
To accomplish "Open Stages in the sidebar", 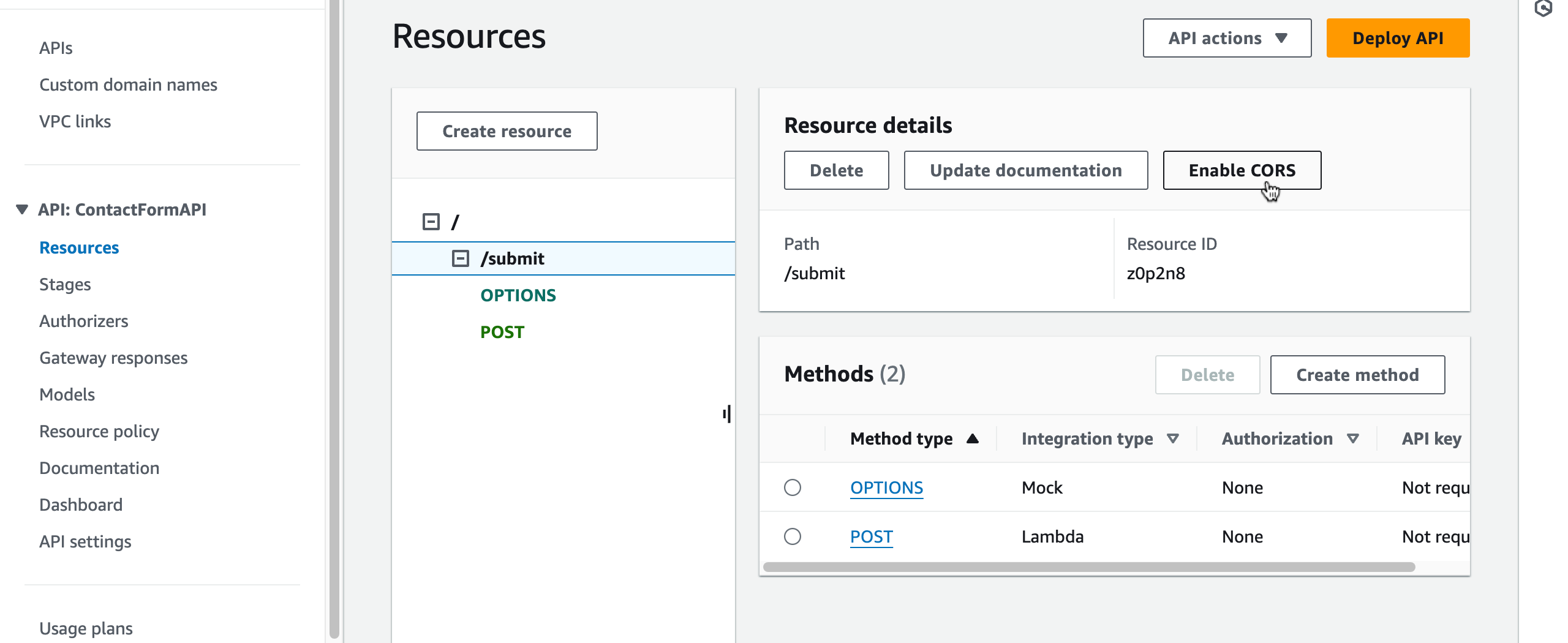I will coord(65,284).
